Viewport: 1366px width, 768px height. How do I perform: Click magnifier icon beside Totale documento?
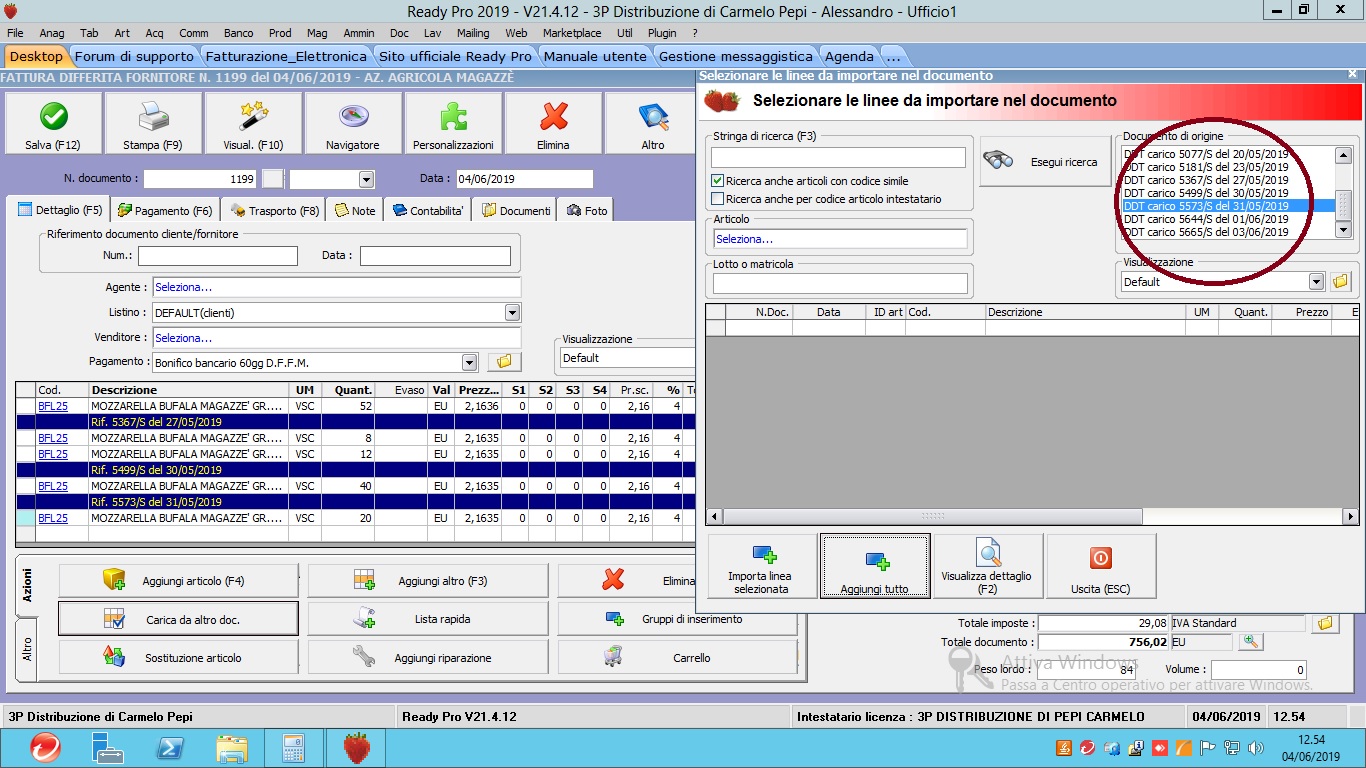pyautogui.click(x=1250, y=642)
